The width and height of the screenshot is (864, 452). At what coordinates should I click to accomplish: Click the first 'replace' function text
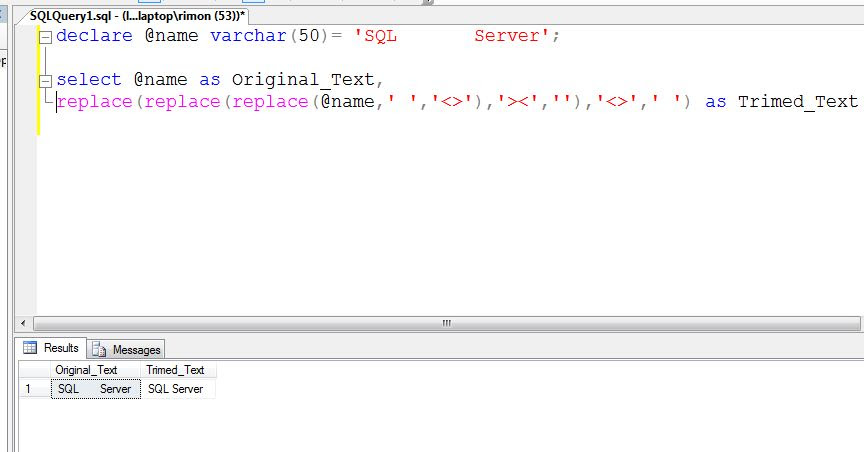pos(95,102)
